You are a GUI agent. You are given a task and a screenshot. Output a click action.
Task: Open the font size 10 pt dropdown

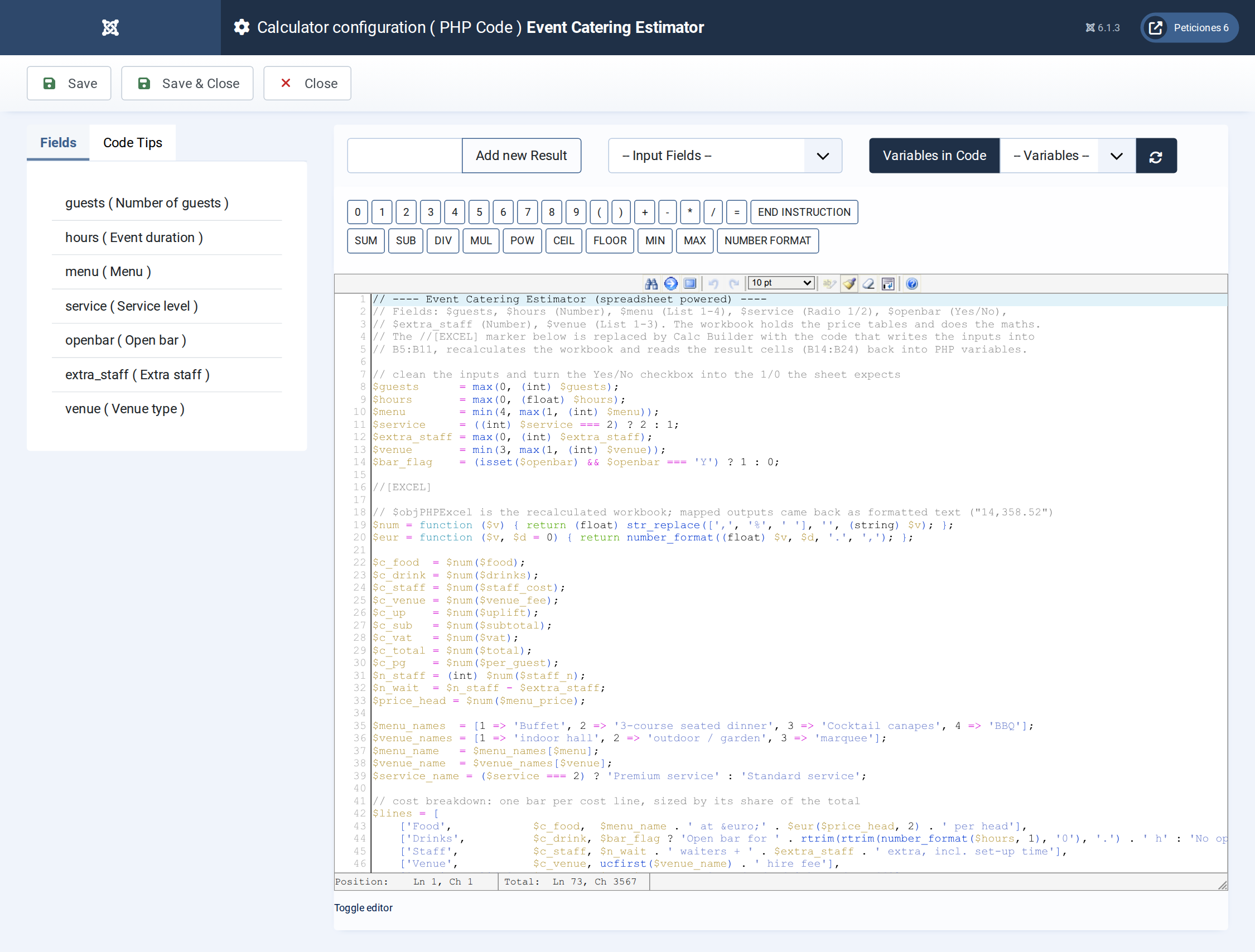[781, 283]
